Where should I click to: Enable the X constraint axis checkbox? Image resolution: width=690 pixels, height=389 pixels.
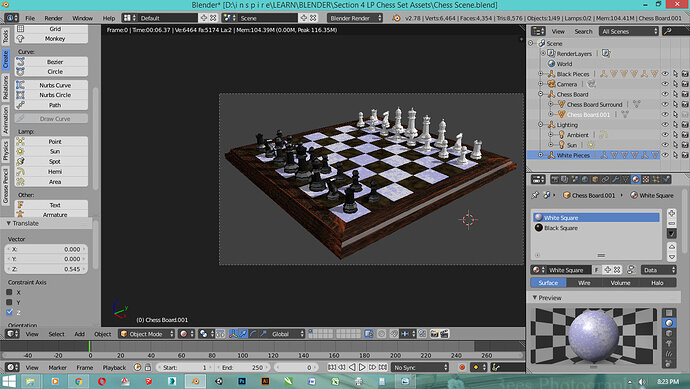pos(9,292)
